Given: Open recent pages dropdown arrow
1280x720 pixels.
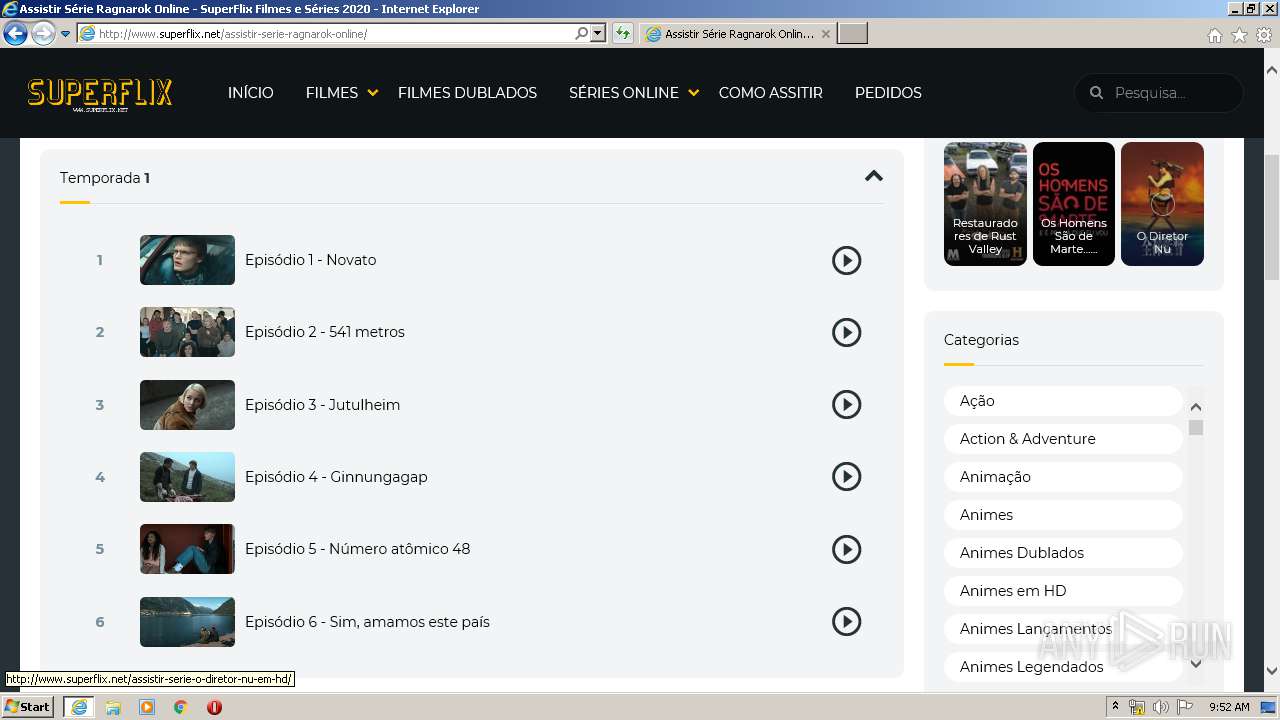Looking at the screenshot, I should tap(66, 34).
